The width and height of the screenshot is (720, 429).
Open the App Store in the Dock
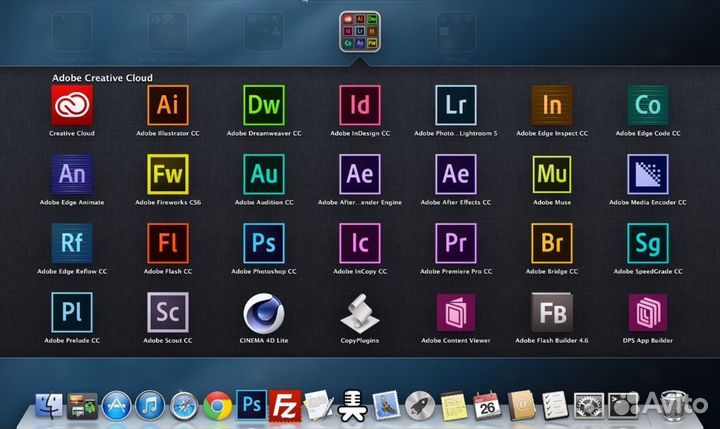(x=116, y=406)
